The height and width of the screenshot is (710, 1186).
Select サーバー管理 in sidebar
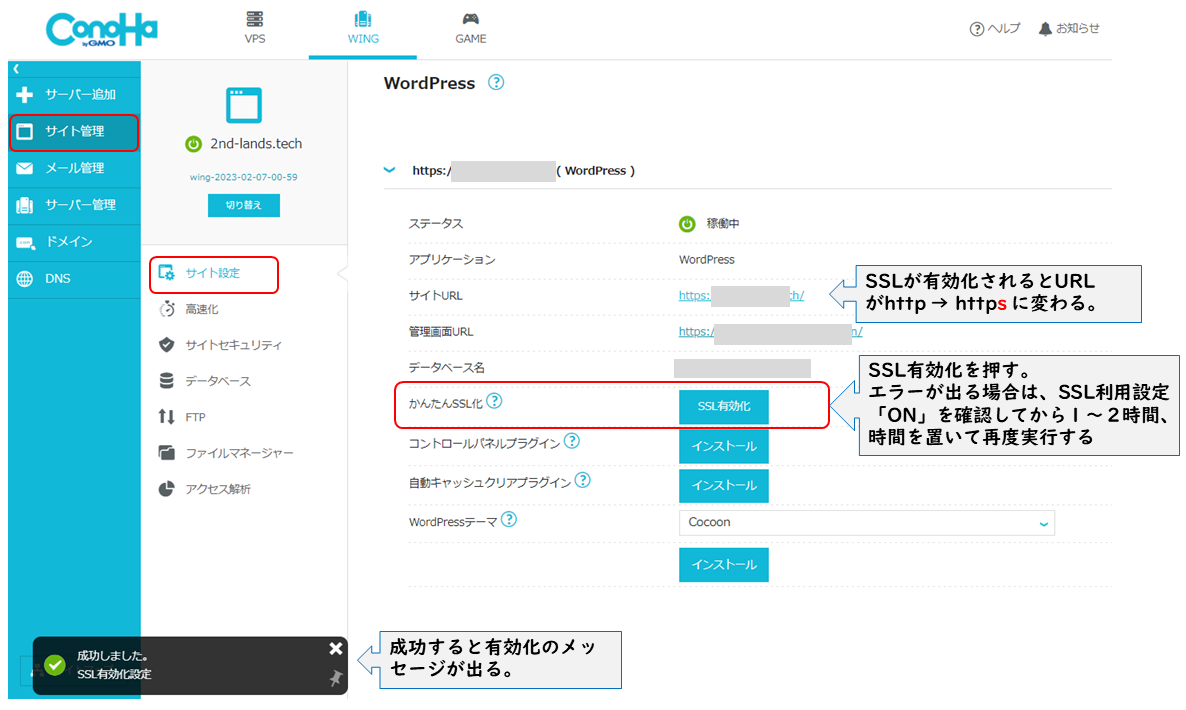74,205
